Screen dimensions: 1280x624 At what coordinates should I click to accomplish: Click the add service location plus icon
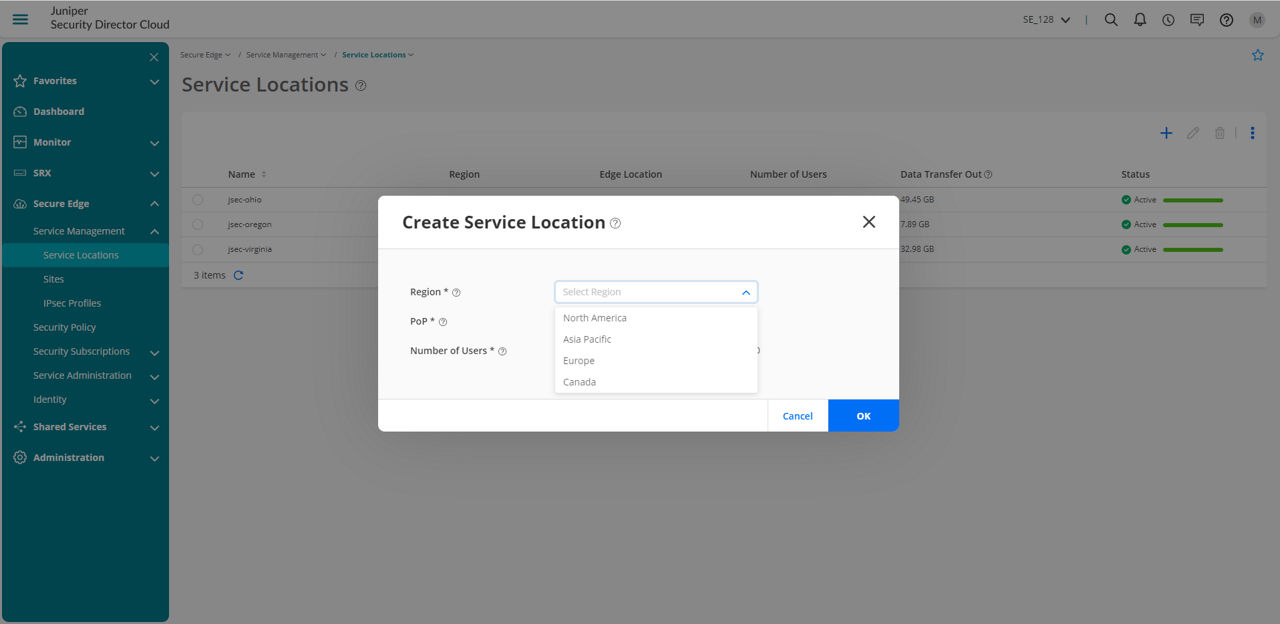click(1166, 132)
